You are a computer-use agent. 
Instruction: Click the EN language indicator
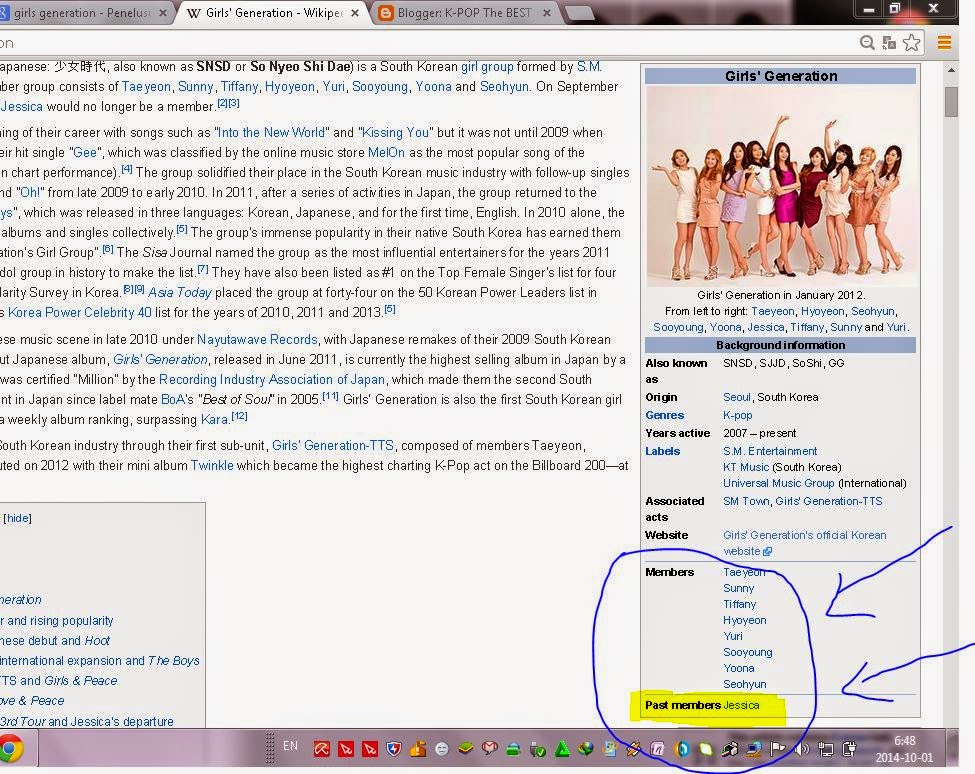[290, 745]
